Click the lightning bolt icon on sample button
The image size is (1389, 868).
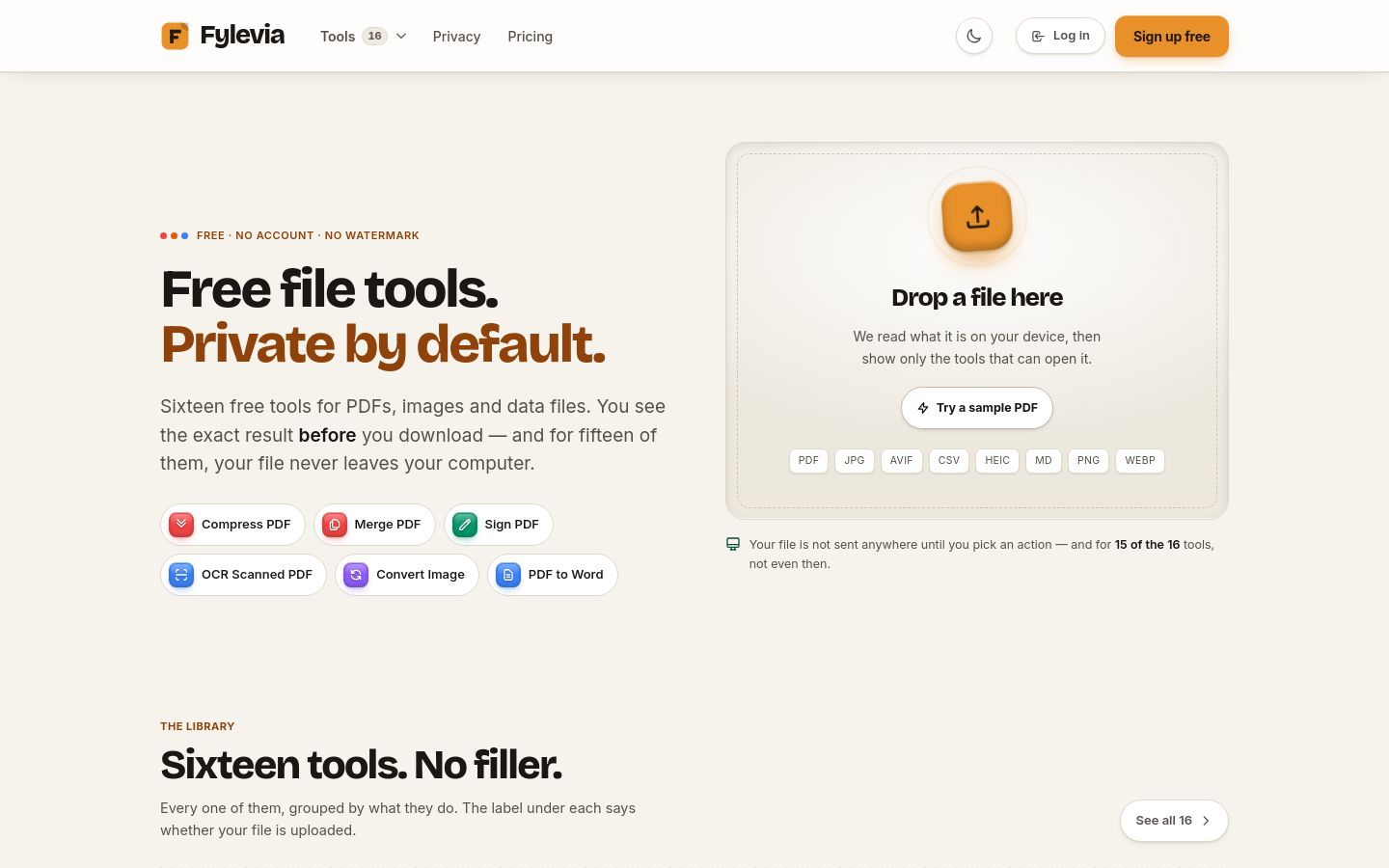pyautogui.click(x=923, y=408)
